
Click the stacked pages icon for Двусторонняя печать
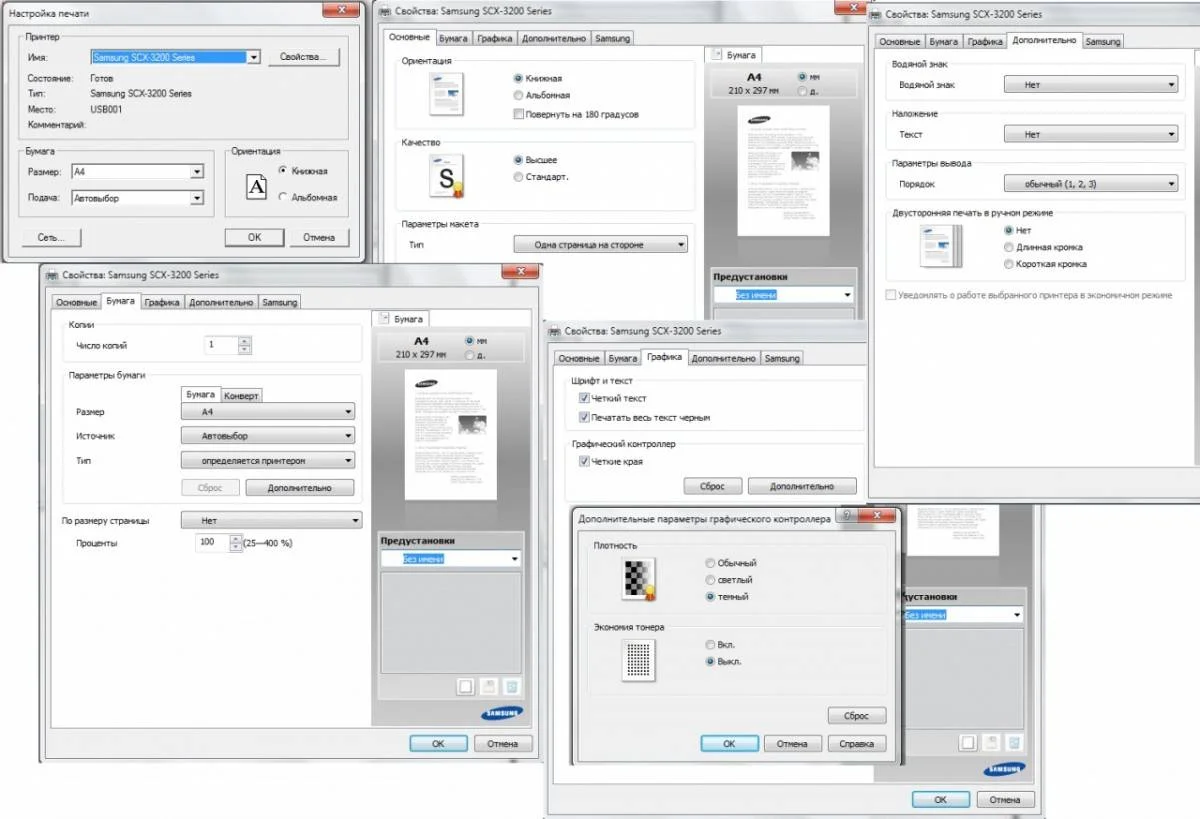(940, 246)
